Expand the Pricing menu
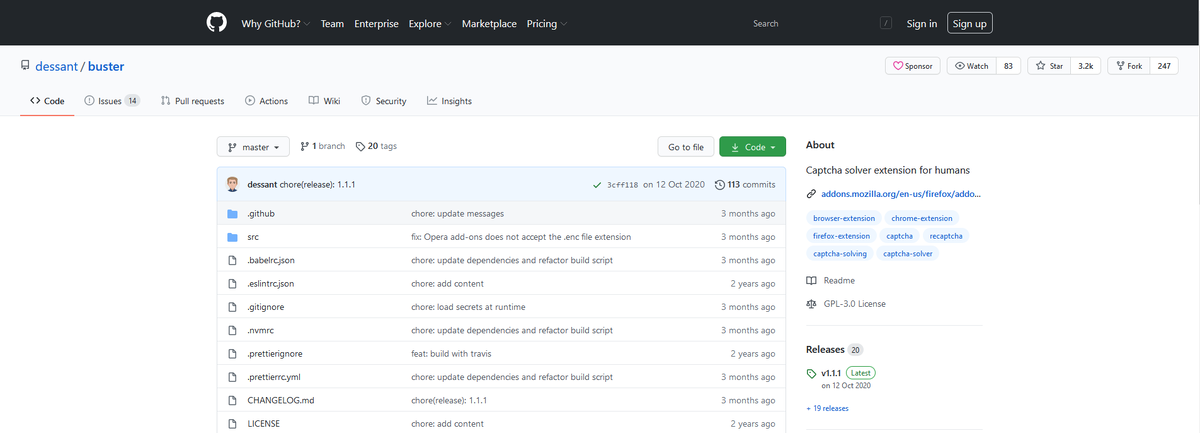1200x433 pixels. tap(547, 24)
